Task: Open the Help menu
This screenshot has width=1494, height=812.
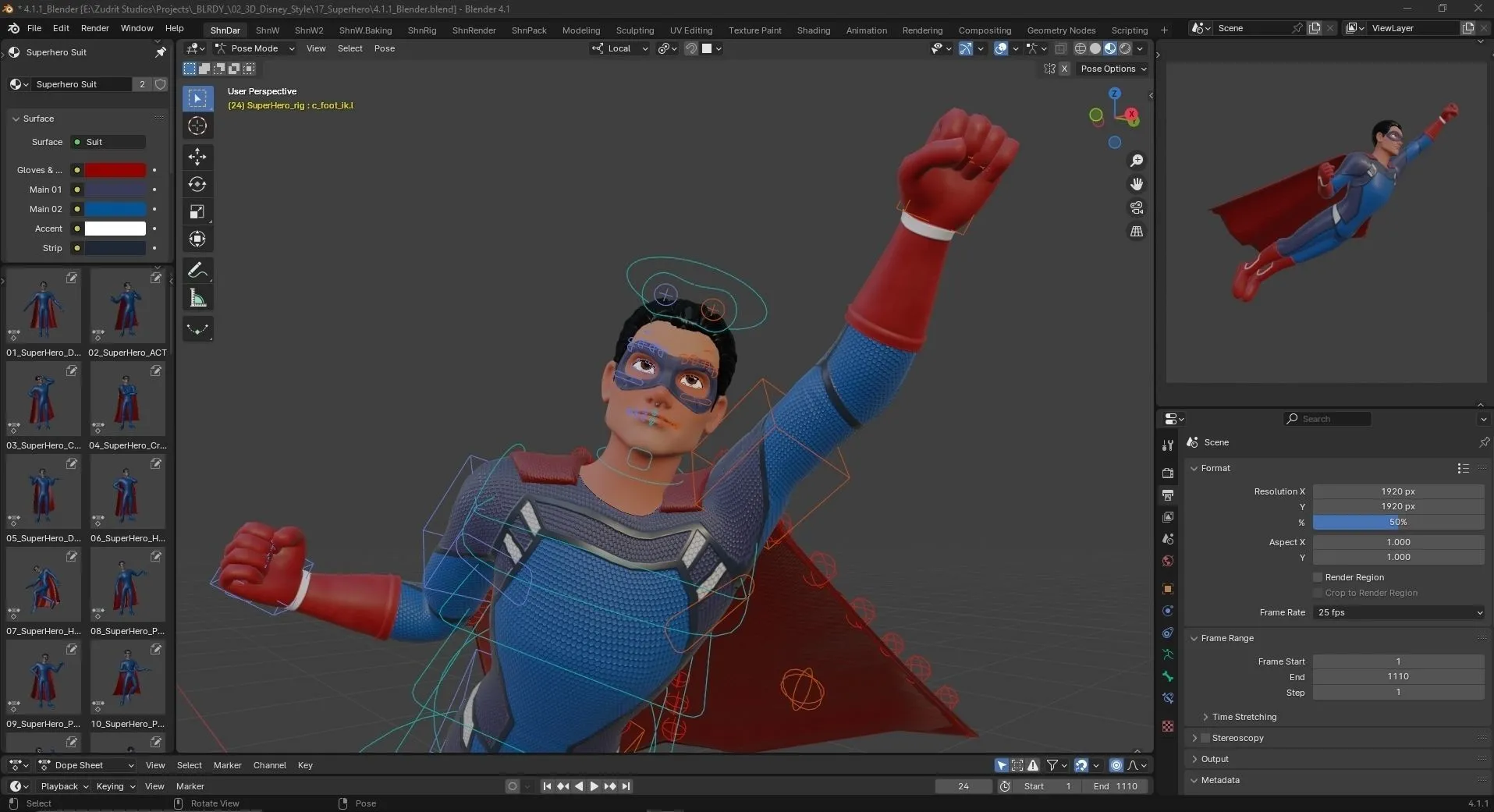Action: point(175,29)
